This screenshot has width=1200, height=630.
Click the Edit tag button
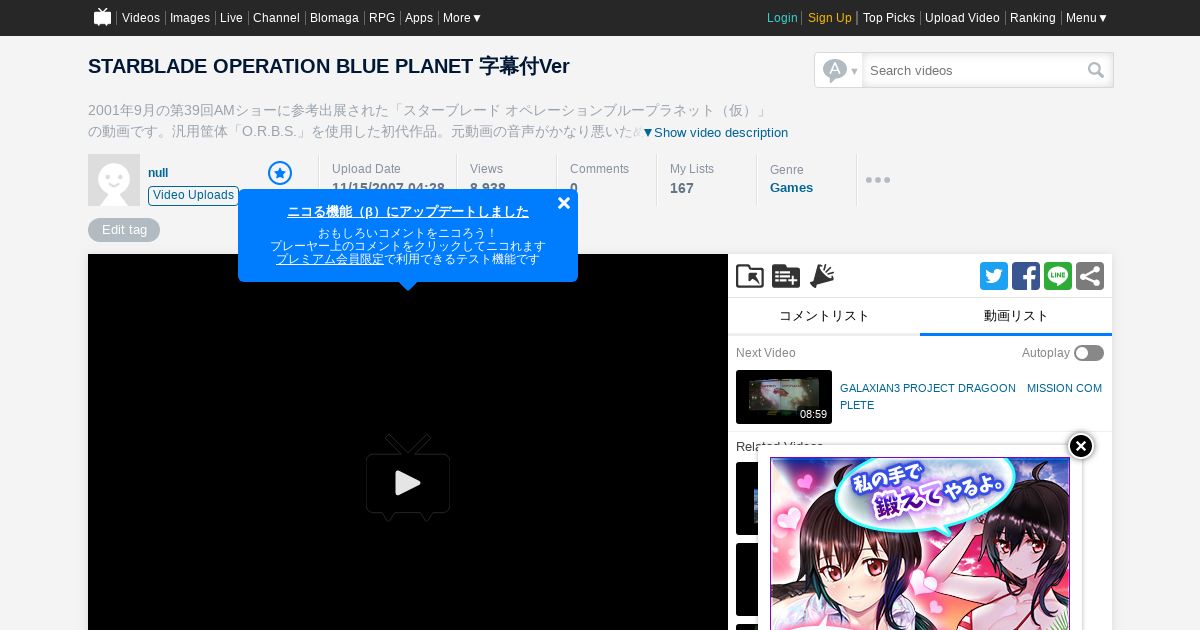click(x=124, y=230)
